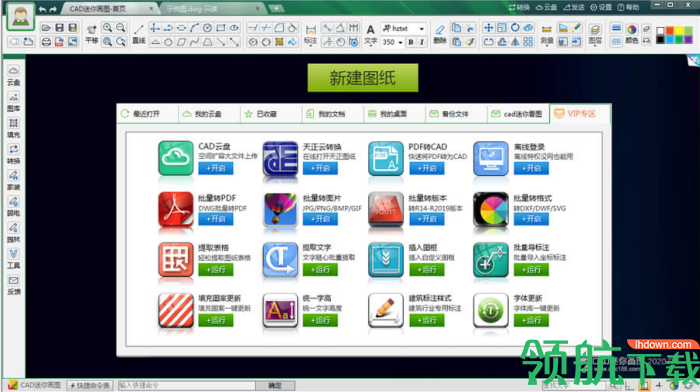Open the 图层 layers tool
700x392 pixels.
[595, 34]
